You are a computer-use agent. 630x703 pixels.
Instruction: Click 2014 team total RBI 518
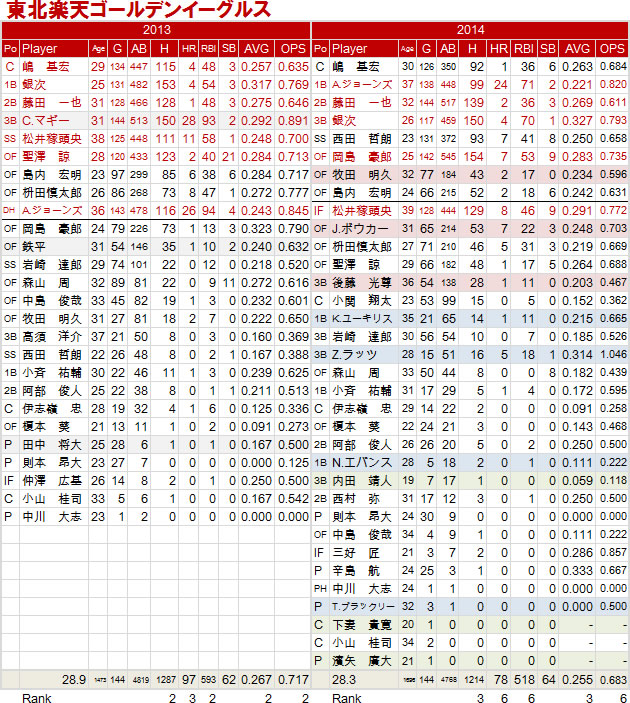pyautogui.click(x=525, y=680)
